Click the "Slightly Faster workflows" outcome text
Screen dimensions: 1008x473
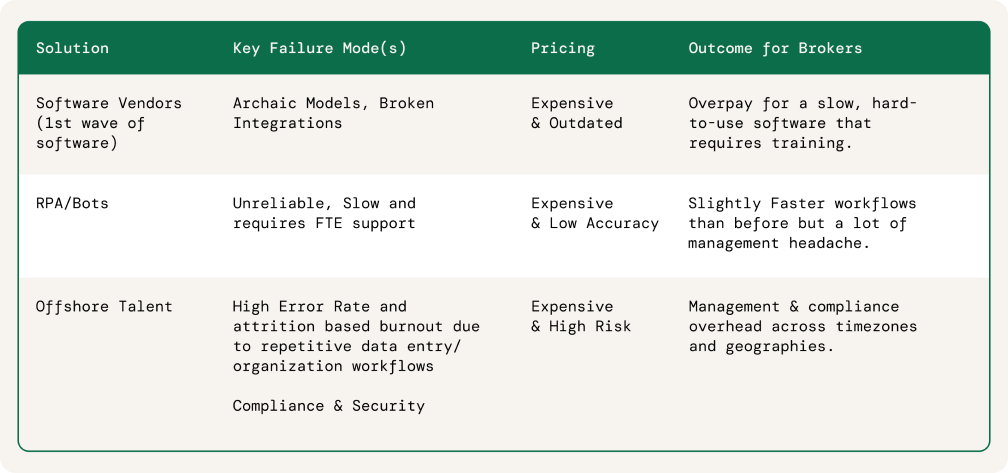(788, 203)
